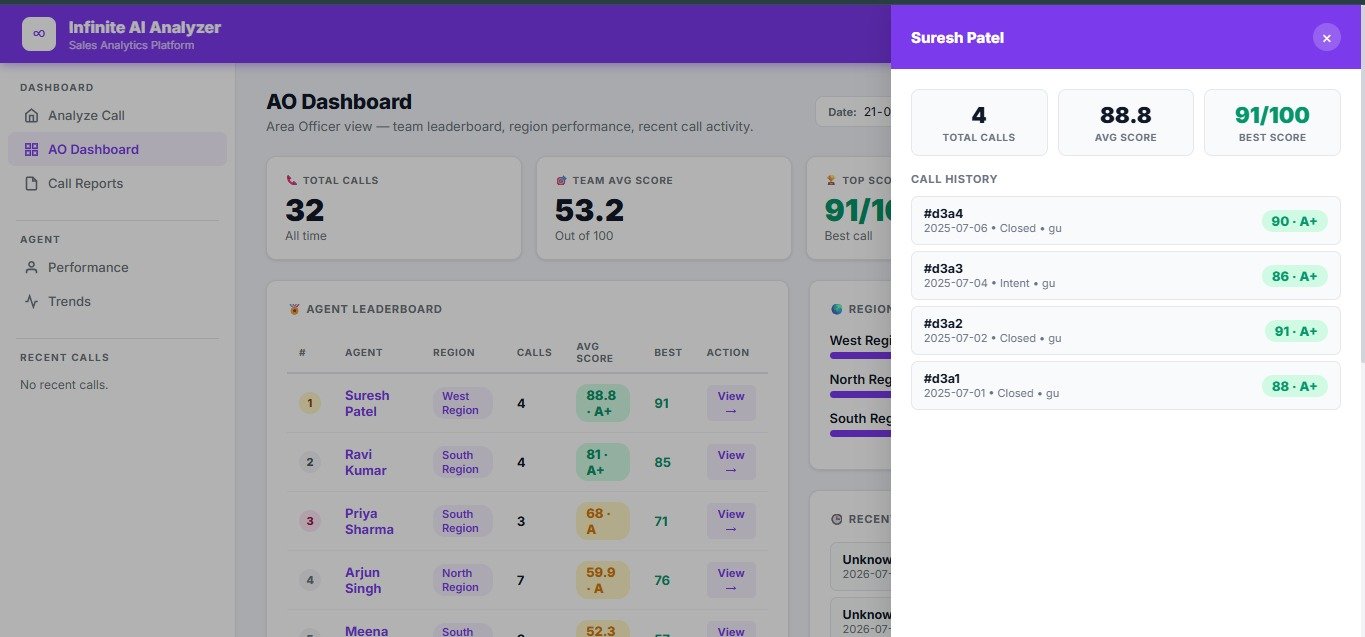Open call #d3a3 in call history

coord(1125,275)
